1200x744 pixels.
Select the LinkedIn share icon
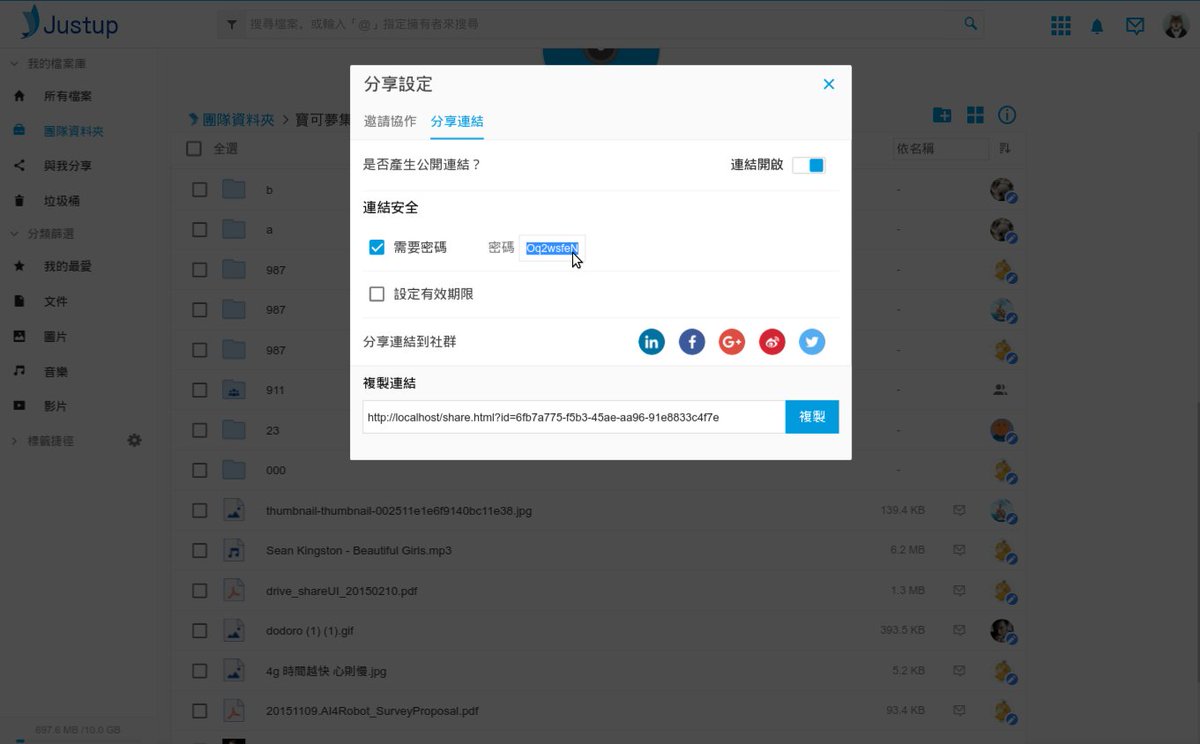click(651, 341)
